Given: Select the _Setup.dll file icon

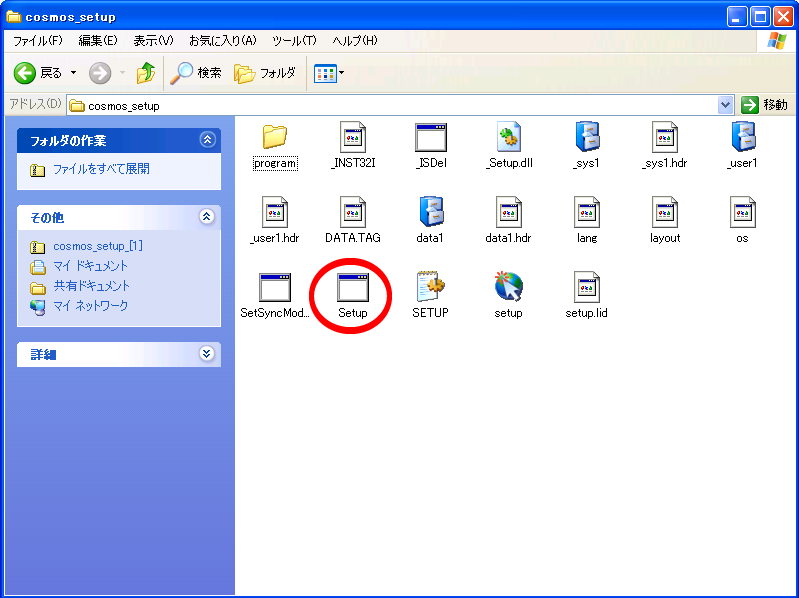Looking at the screenshot, I should pos(509,137).
